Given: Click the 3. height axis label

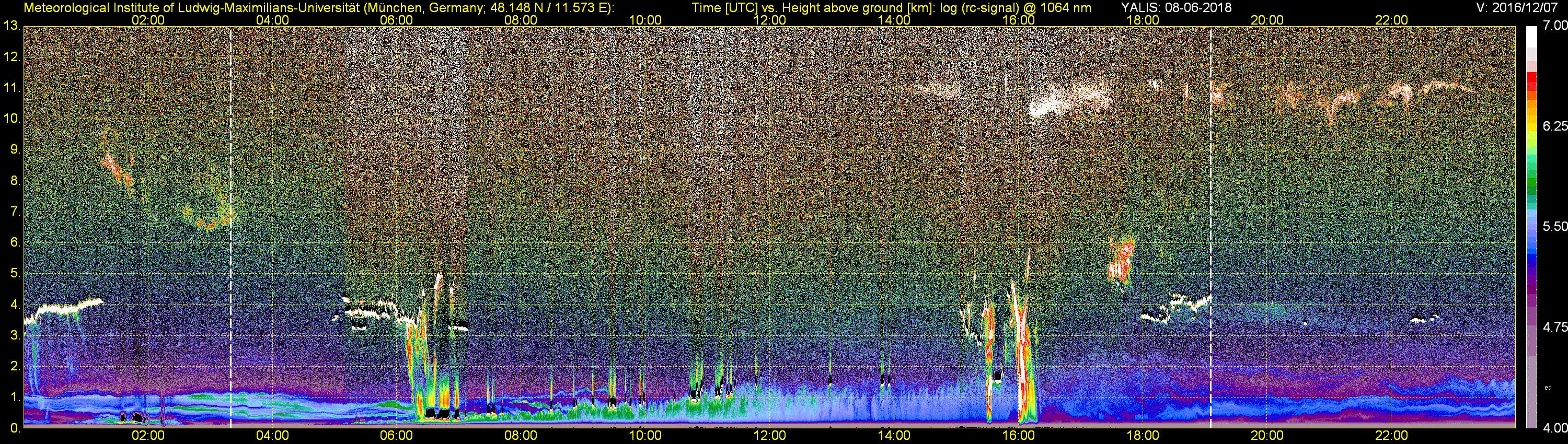Looking at the screenshot, I should [x=15, y=335].
